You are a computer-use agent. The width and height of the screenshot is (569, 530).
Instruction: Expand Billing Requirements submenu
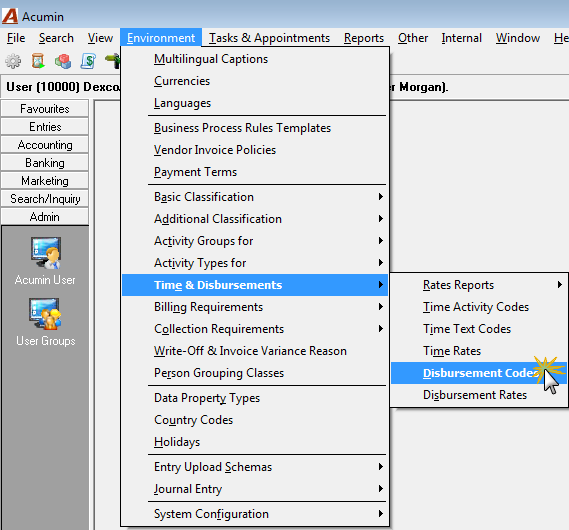tap(255, 307)
